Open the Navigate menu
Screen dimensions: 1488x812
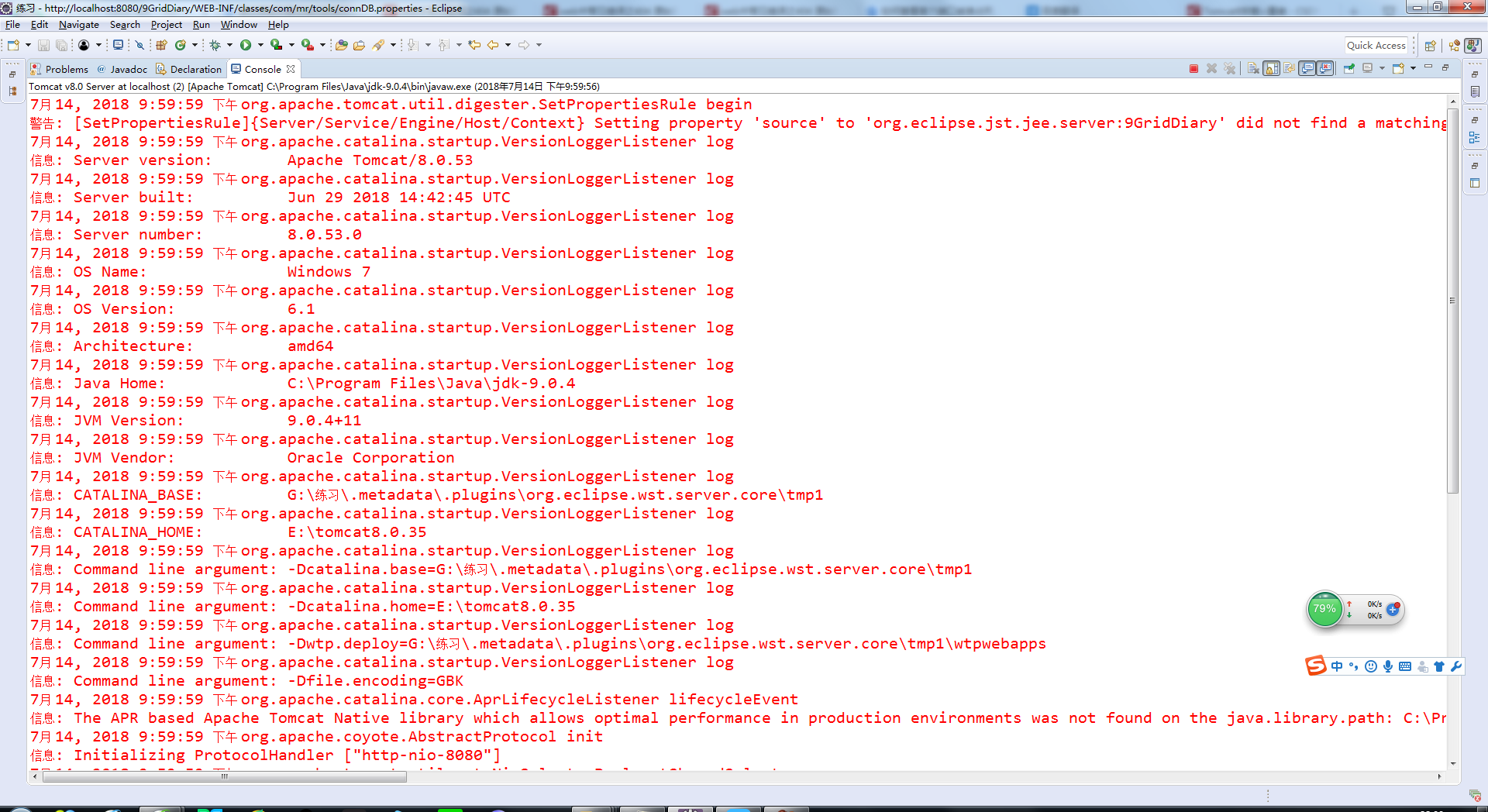78,25
